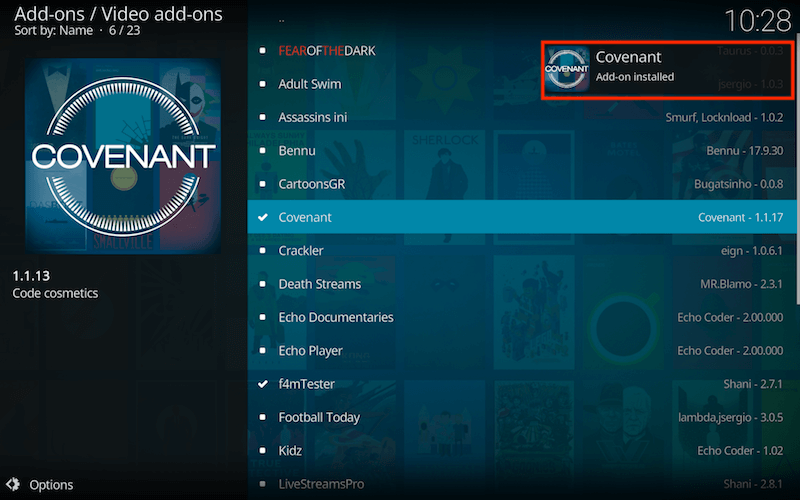Click the bullet beside Adult Swim
Screen dimensions: 800x500
pyautogui.click(x=263, y=84)
